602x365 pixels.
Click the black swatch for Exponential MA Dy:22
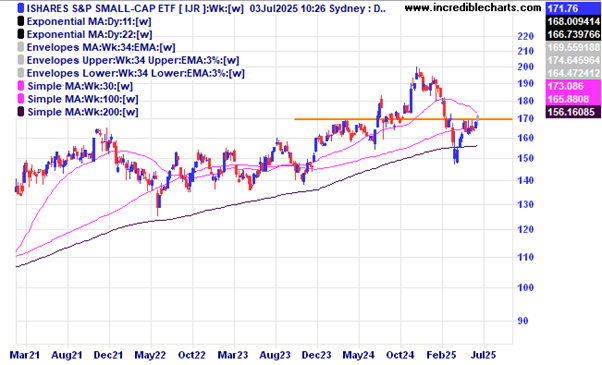coord(21,34)
